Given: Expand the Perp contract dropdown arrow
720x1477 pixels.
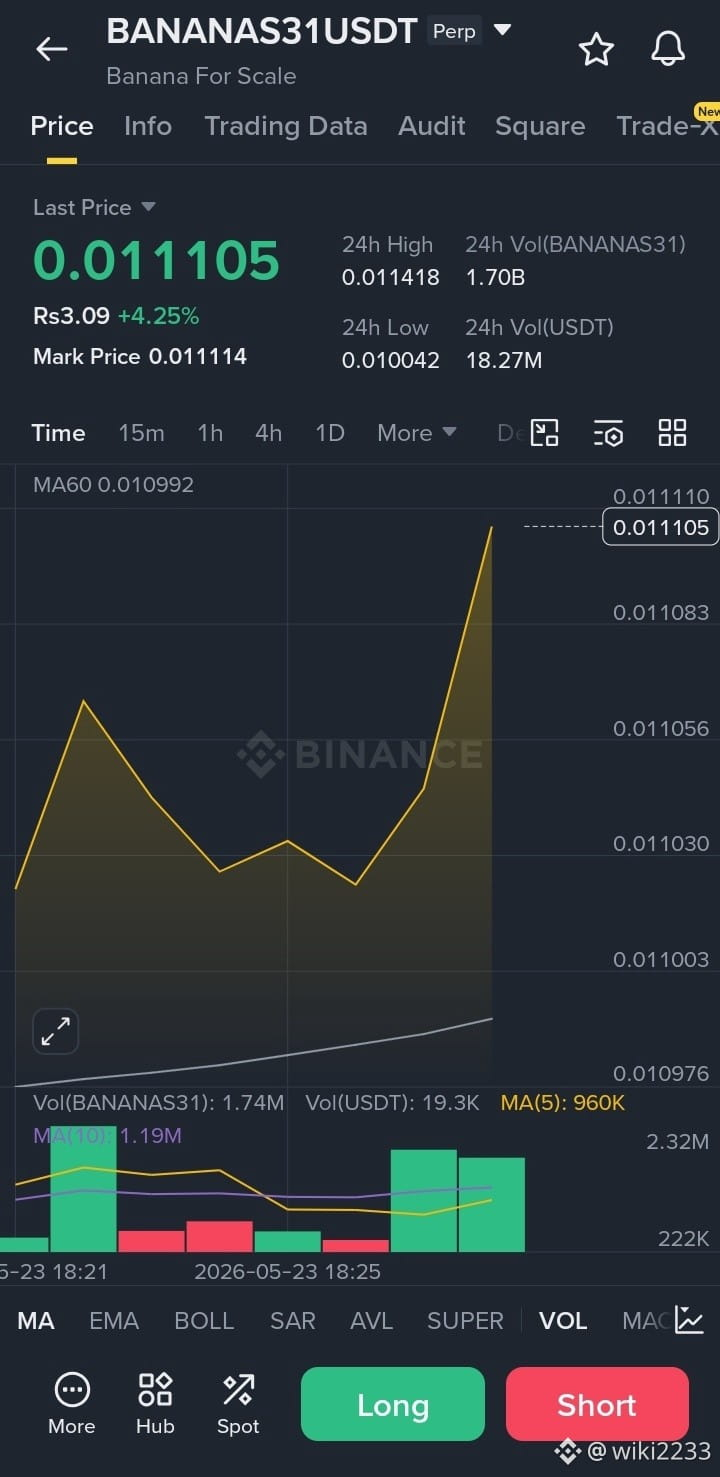Looking at the screenshot, I should 503,30.
